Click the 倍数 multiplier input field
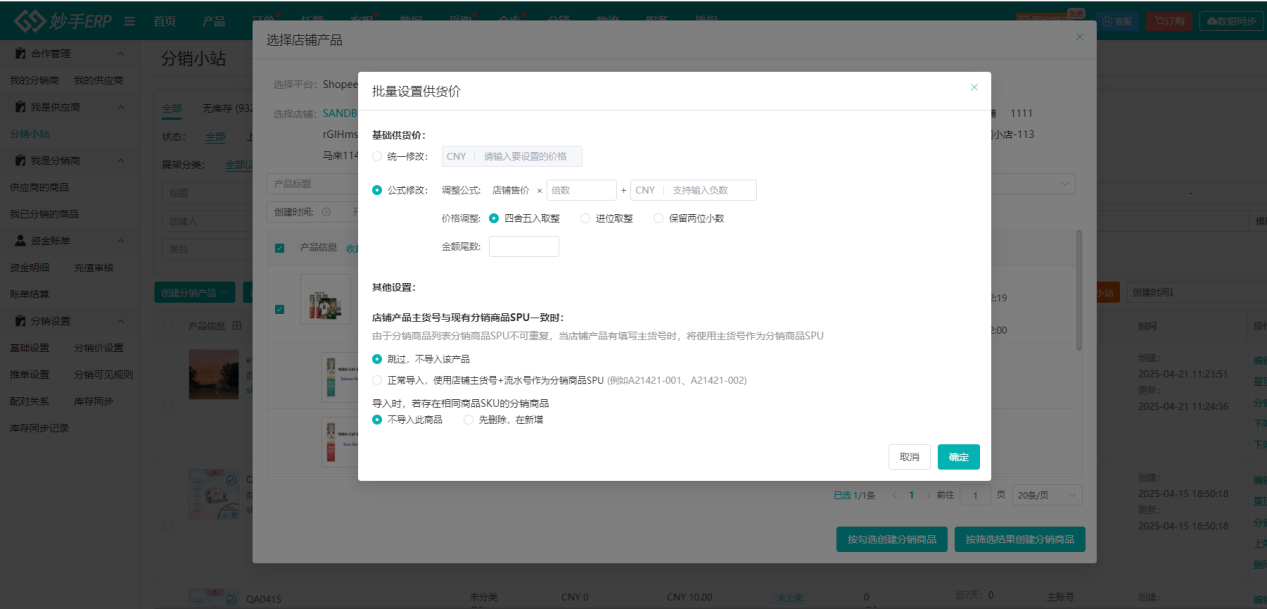 coord(581,190)
